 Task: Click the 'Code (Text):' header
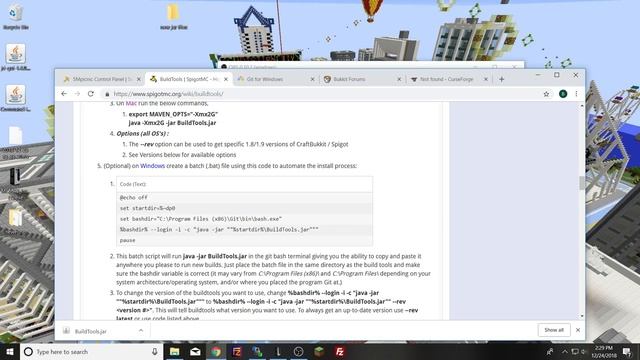tap(133, 184)
